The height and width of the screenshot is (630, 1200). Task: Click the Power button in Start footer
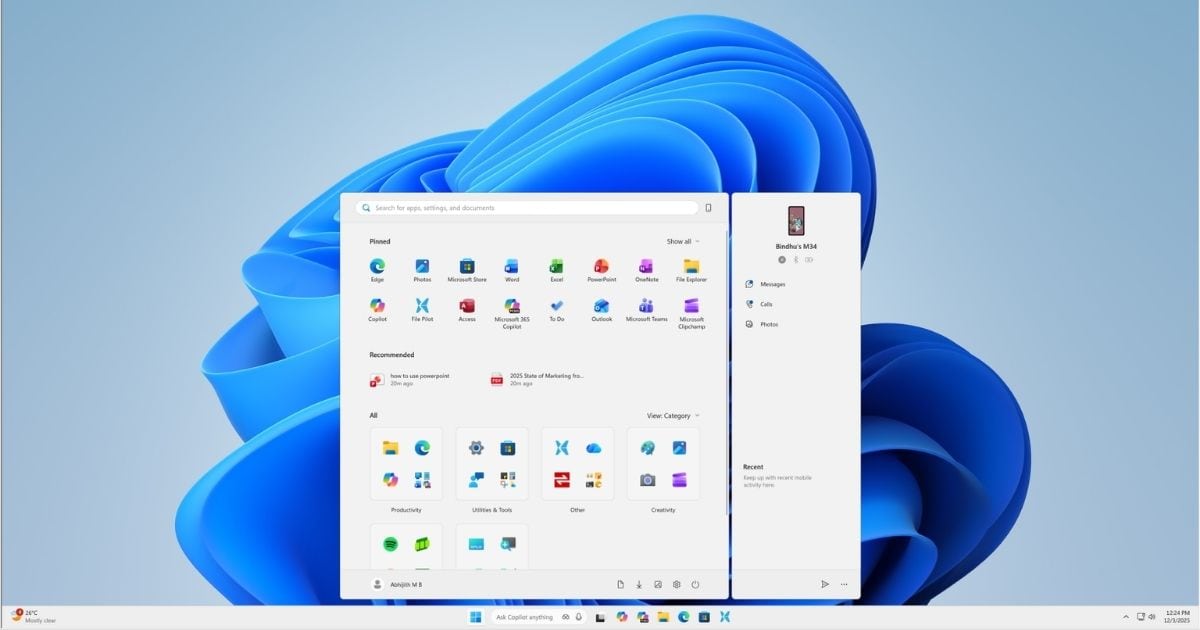(695, 584)
